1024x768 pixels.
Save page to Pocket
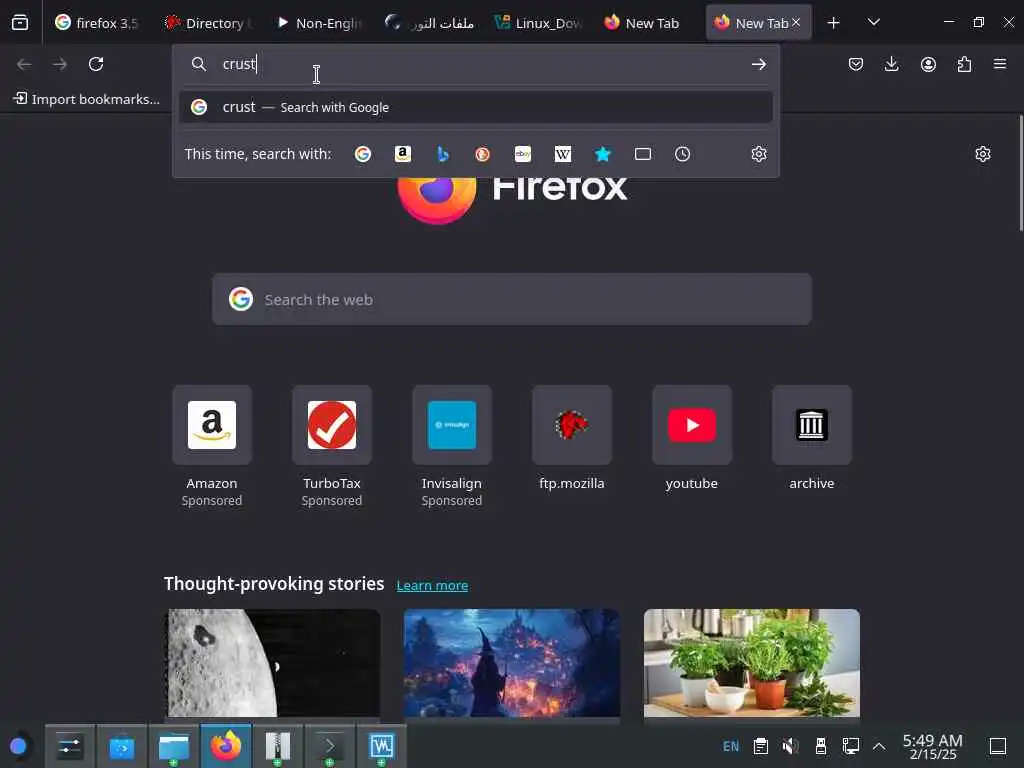point(856,64)
